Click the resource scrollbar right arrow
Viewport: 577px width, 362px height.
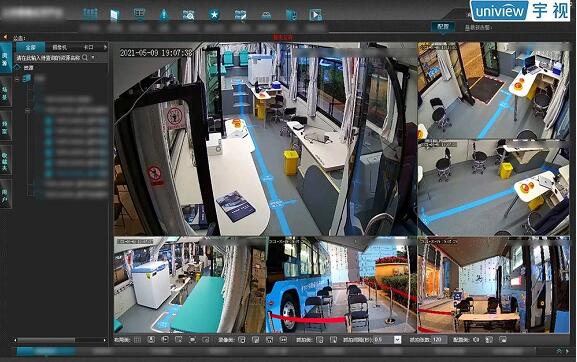[x=105, y=340]
